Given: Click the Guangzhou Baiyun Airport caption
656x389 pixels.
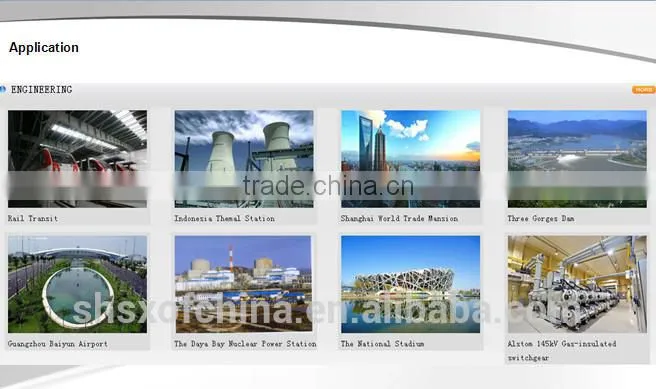Looking at the screenshot, I should tap(58, 344).
